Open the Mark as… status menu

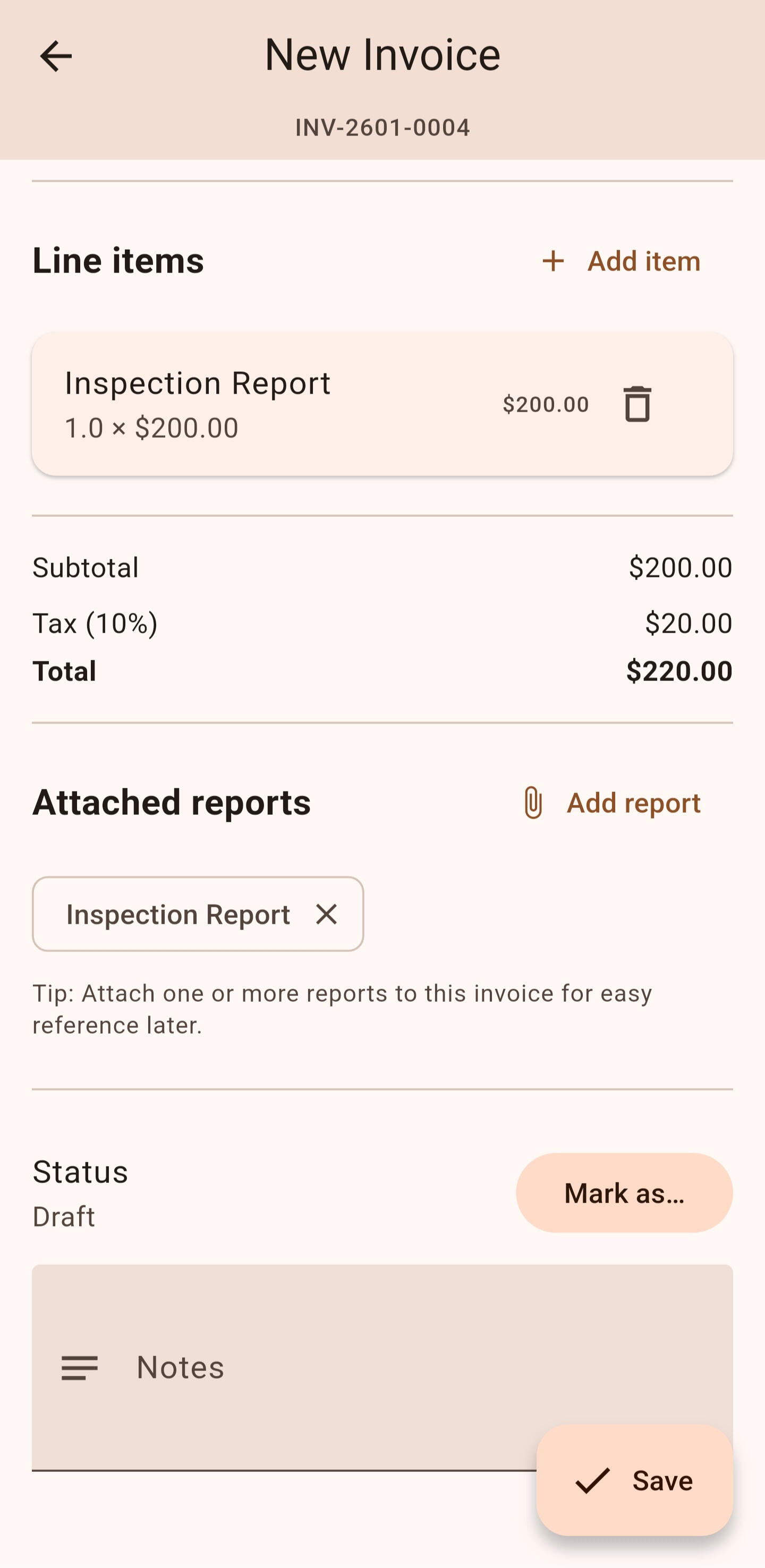coord(624,1193)
